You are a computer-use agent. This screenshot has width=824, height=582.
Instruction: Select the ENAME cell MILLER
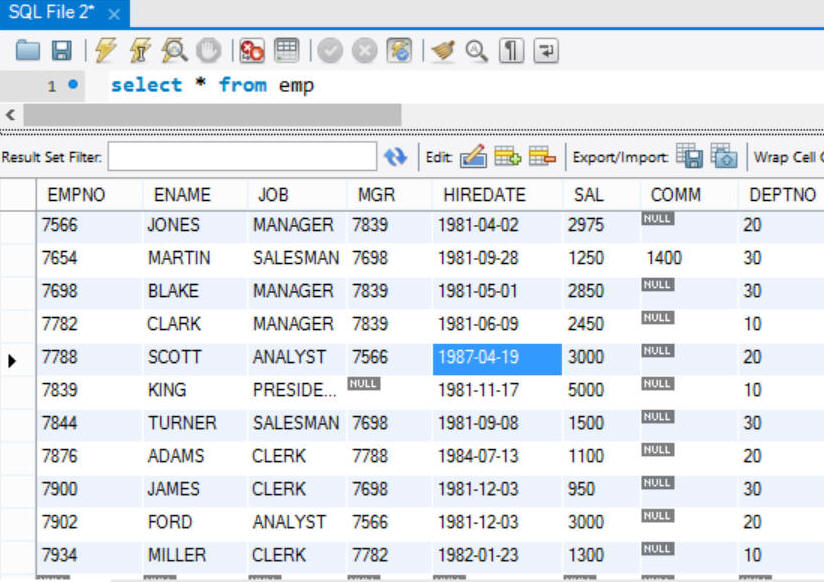click(x=195, y=556)
